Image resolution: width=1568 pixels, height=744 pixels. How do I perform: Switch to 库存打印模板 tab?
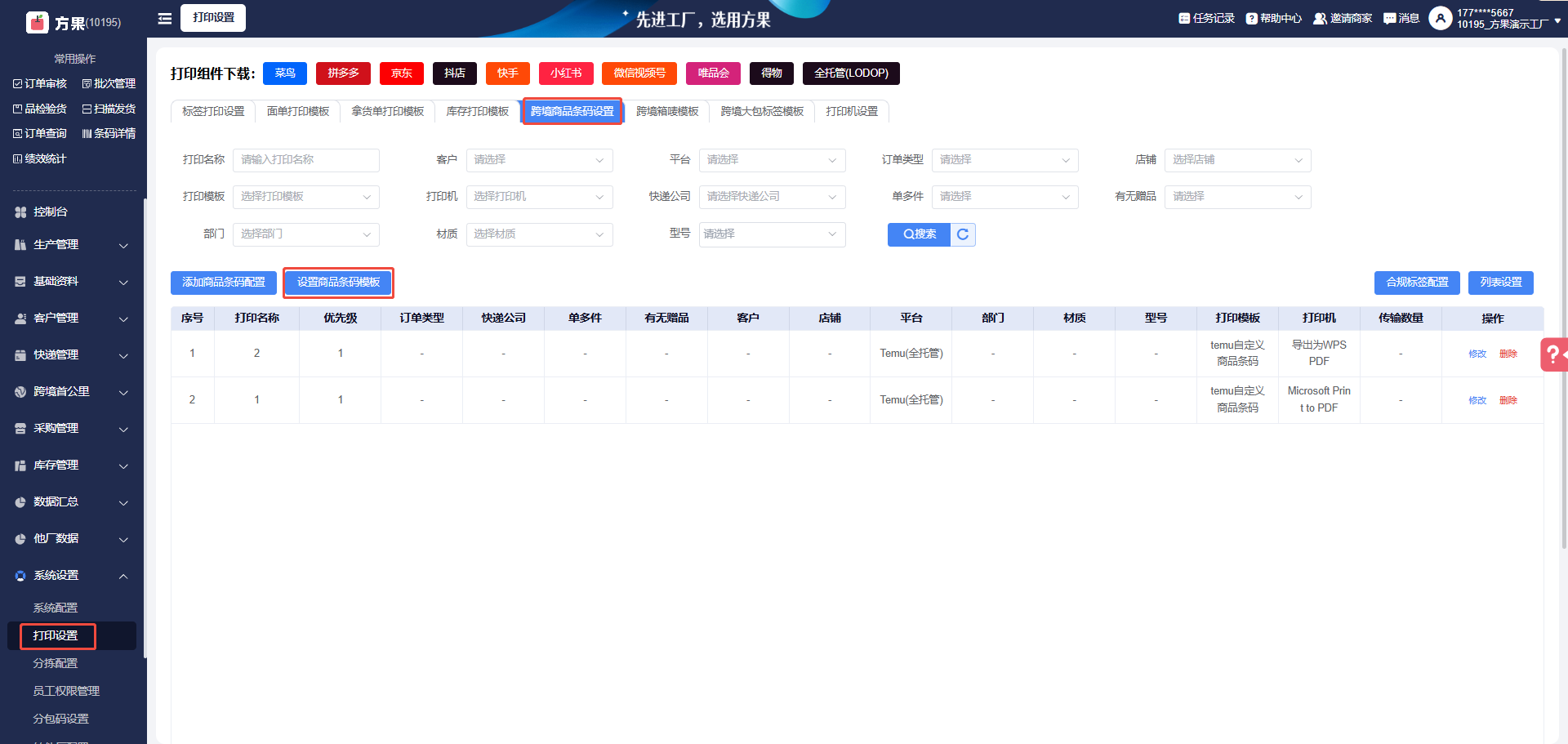pos(478,111)
